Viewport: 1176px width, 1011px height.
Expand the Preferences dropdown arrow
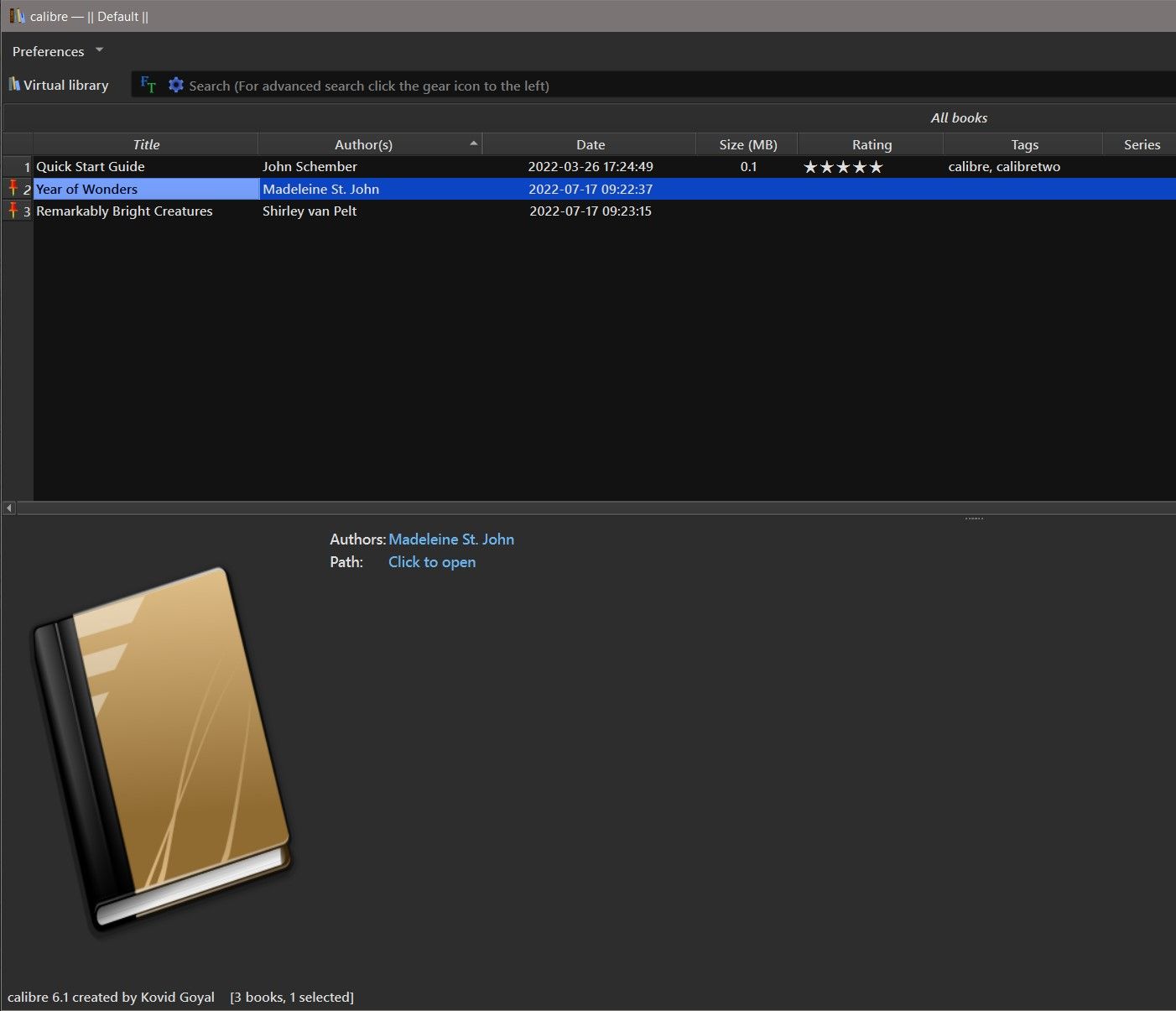point(99,50)
